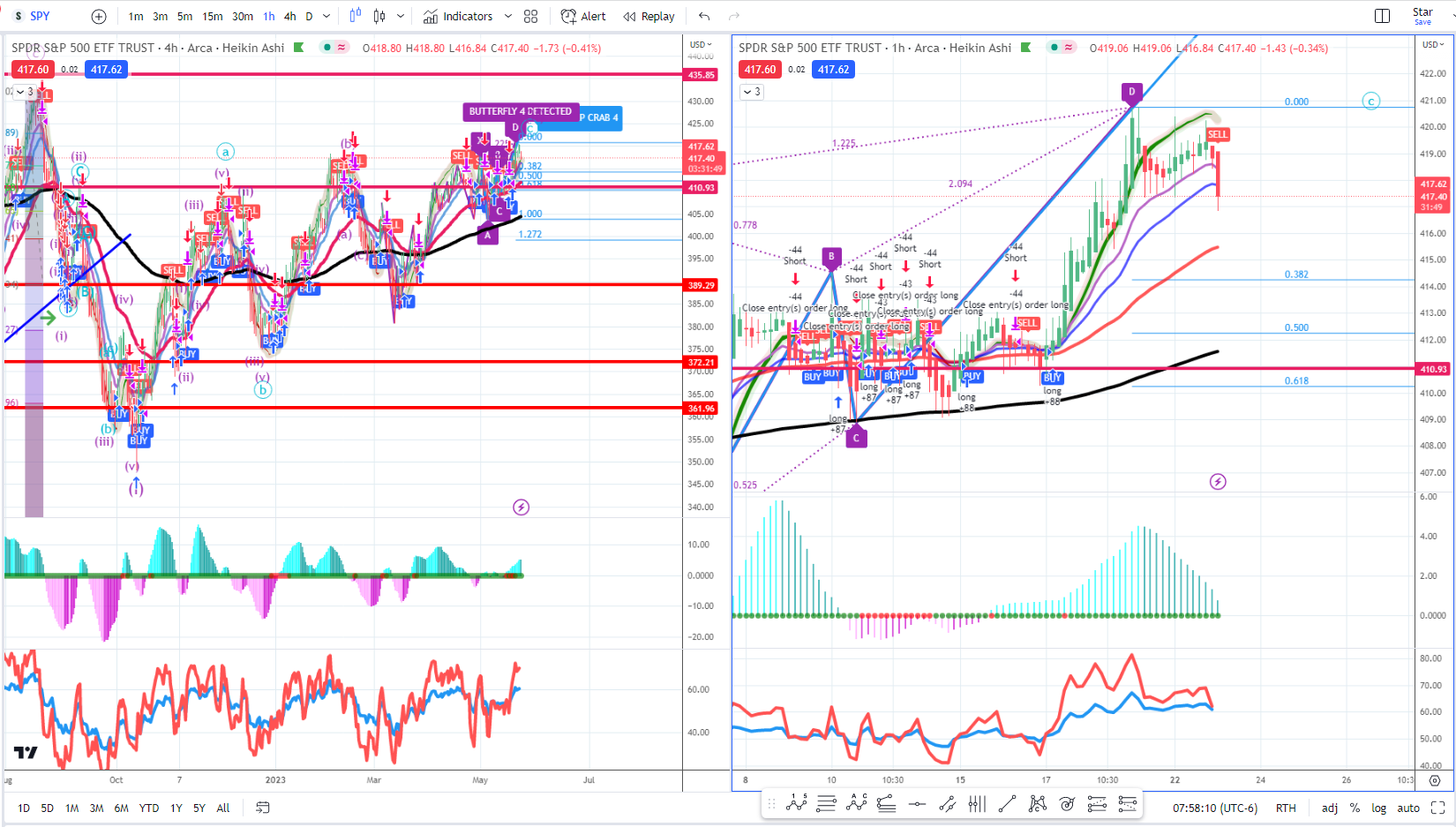
Task: Open the timezone 07:58:10 (UTC-6) menu
Action: (1215, 808)
